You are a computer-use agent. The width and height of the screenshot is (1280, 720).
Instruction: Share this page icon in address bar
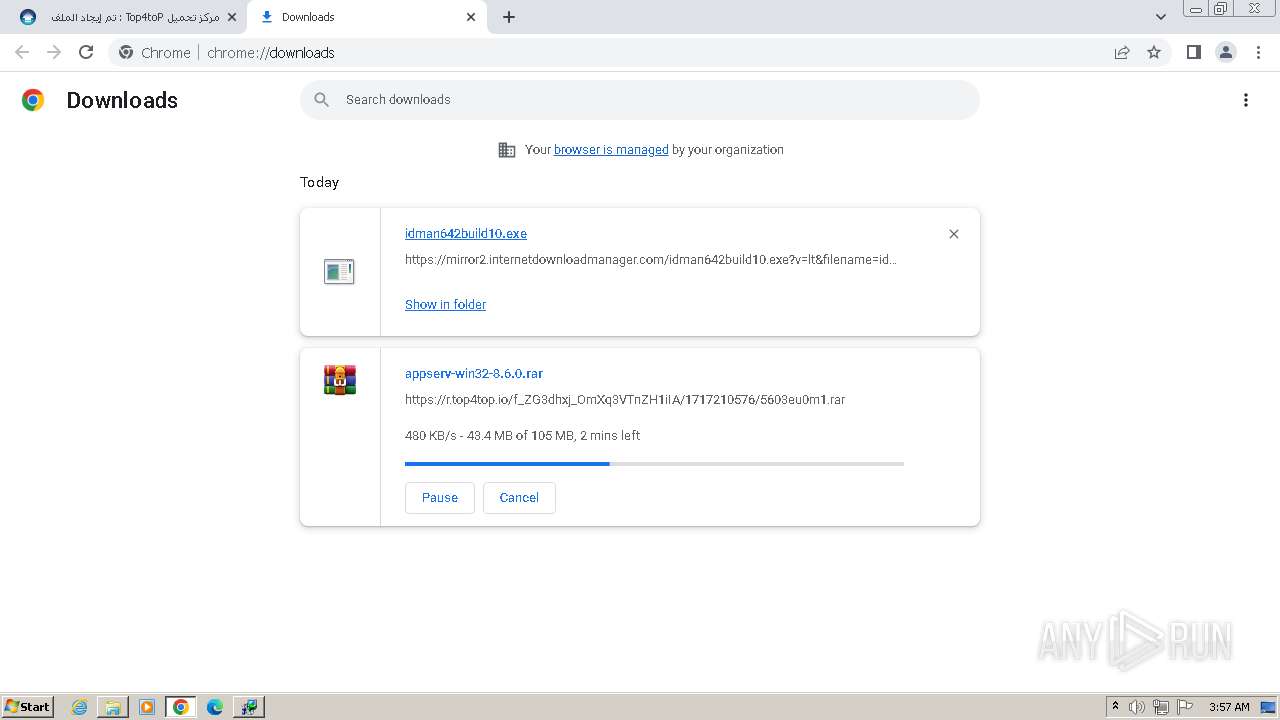[1122, 52]
